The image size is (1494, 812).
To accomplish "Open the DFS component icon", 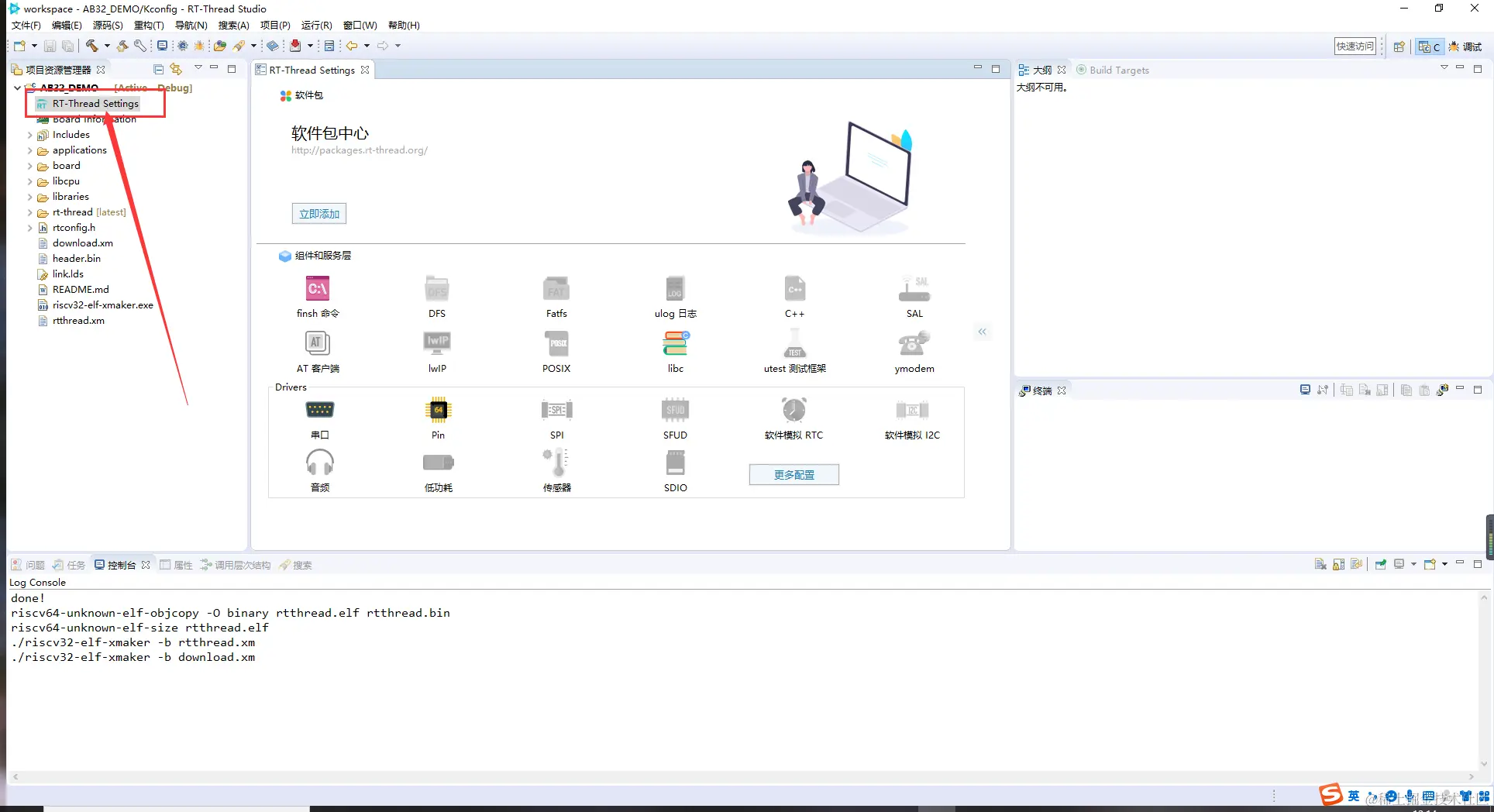I will (x=437, y=289).
